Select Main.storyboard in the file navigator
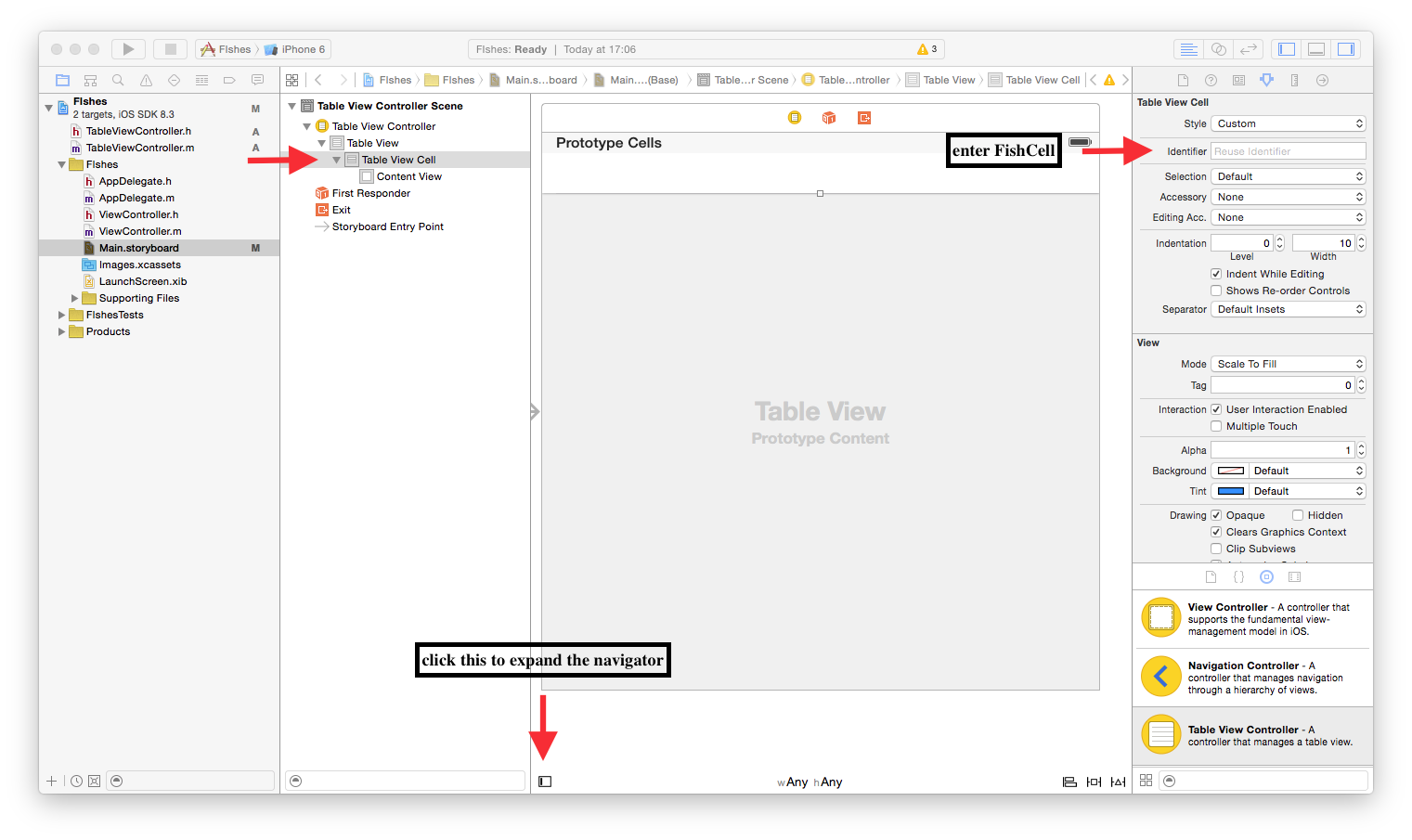Viewport: 1412px width, 840px height. click(138, 248)
